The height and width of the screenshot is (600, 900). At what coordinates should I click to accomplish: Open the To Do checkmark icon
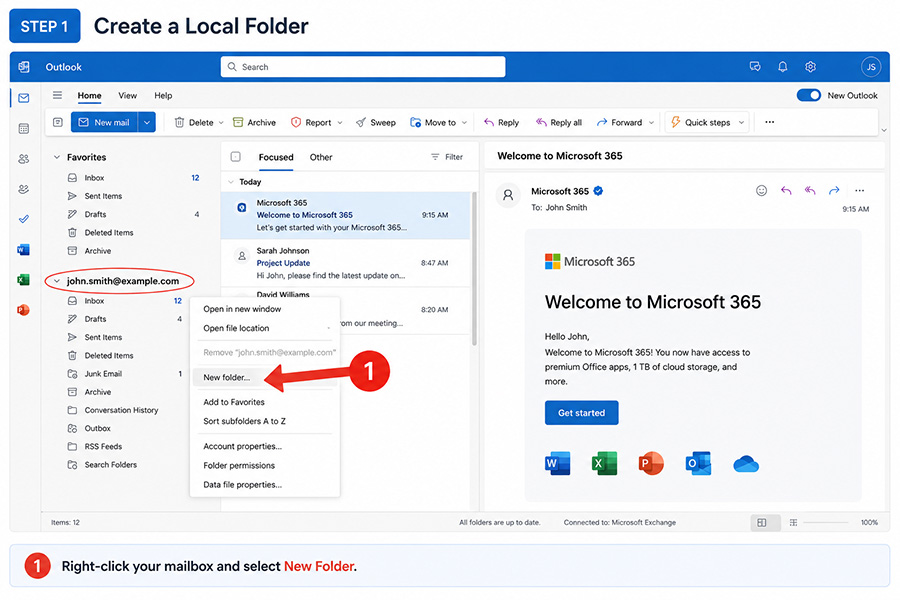click(x=24, y=219)
